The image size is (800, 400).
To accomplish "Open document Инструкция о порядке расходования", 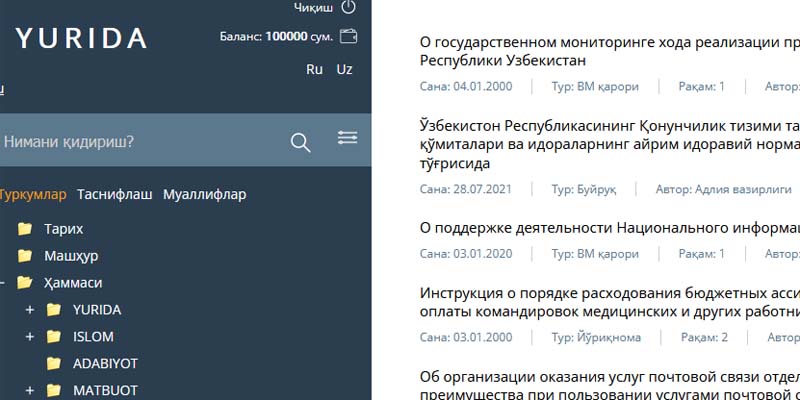I will (610, 302).
